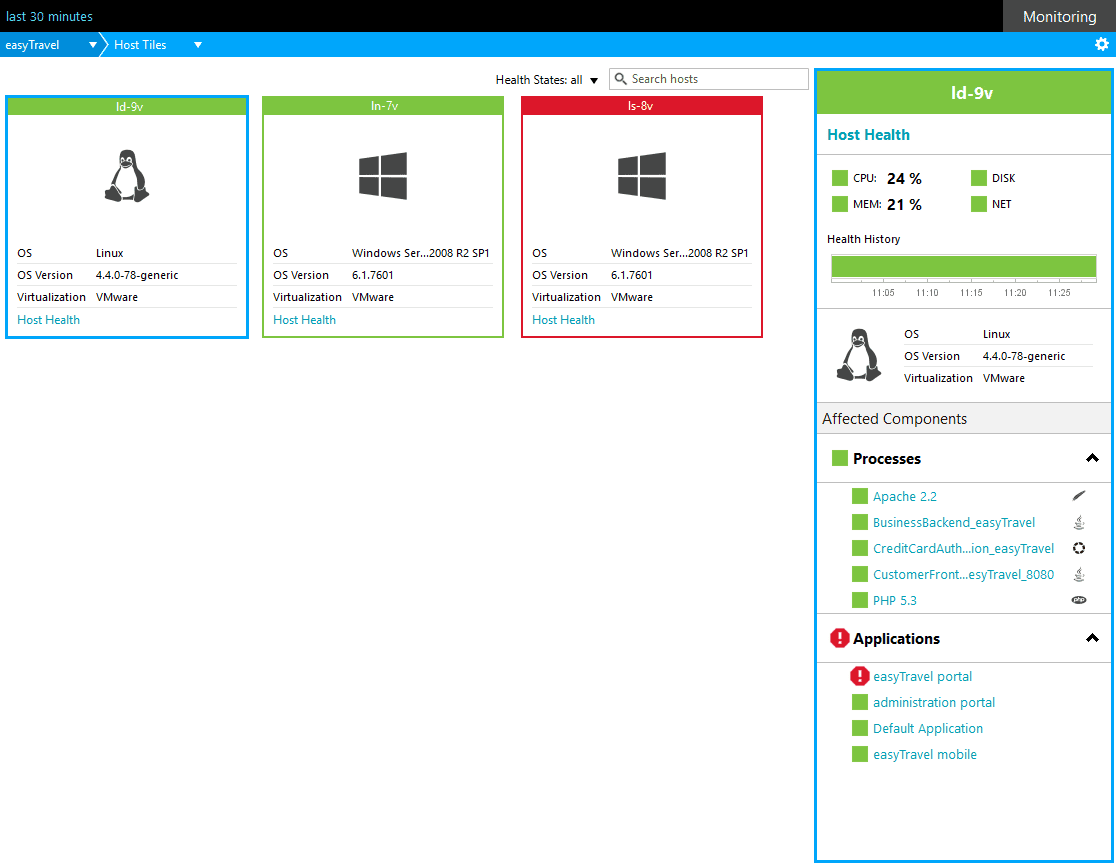
Task: Select the ln-7v host tile header
Action: pyautogui.click(x=383, y=105)
